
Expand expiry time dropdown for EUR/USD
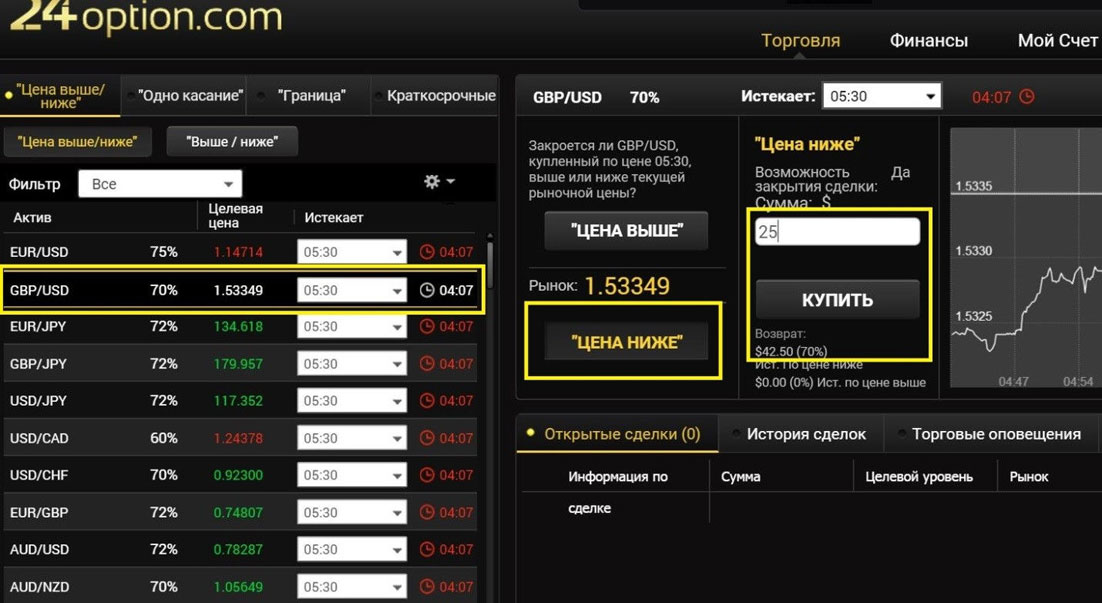[x=352, y=252]
